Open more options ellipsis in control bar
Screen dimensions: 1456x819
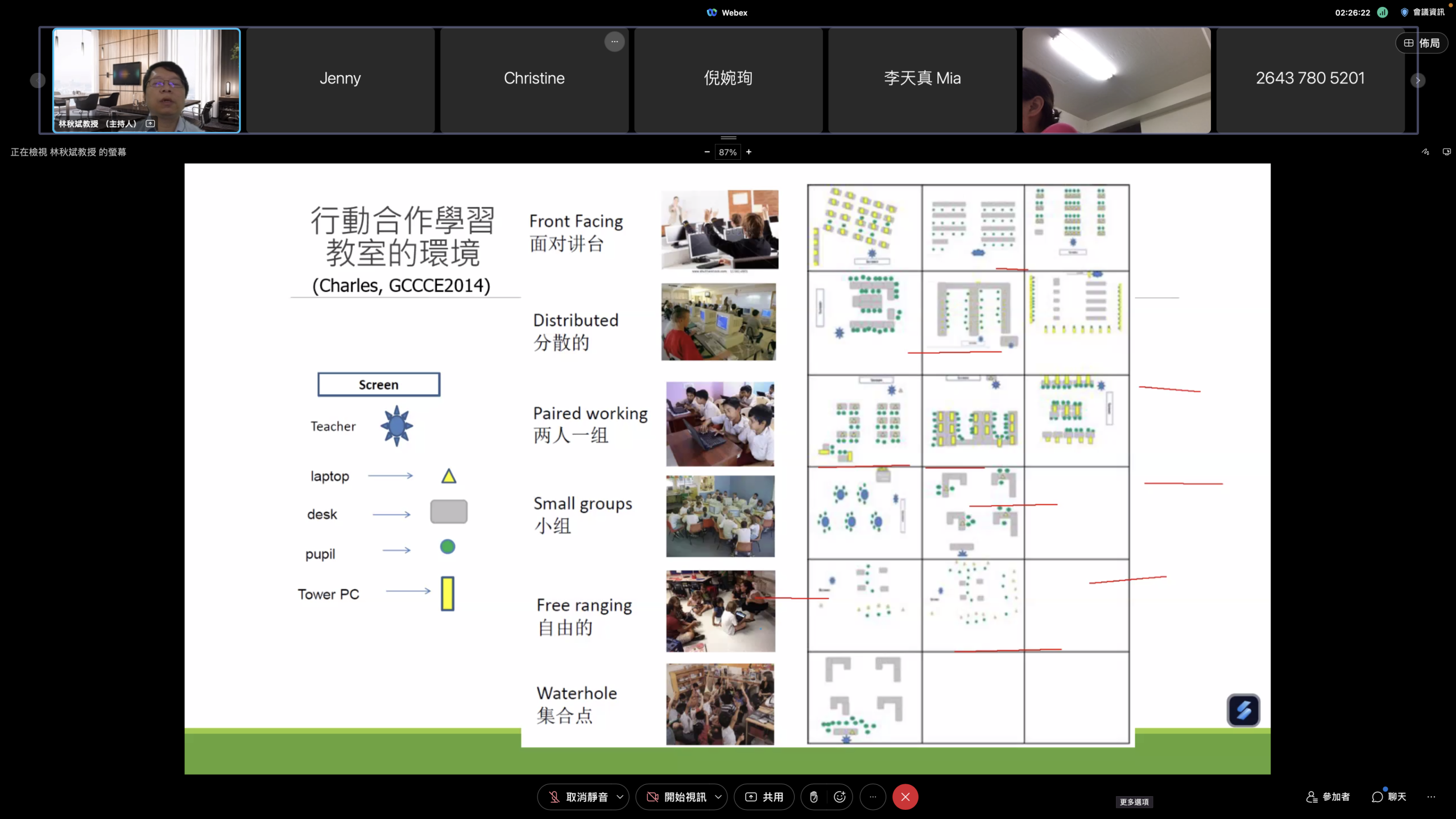point(872,797)
